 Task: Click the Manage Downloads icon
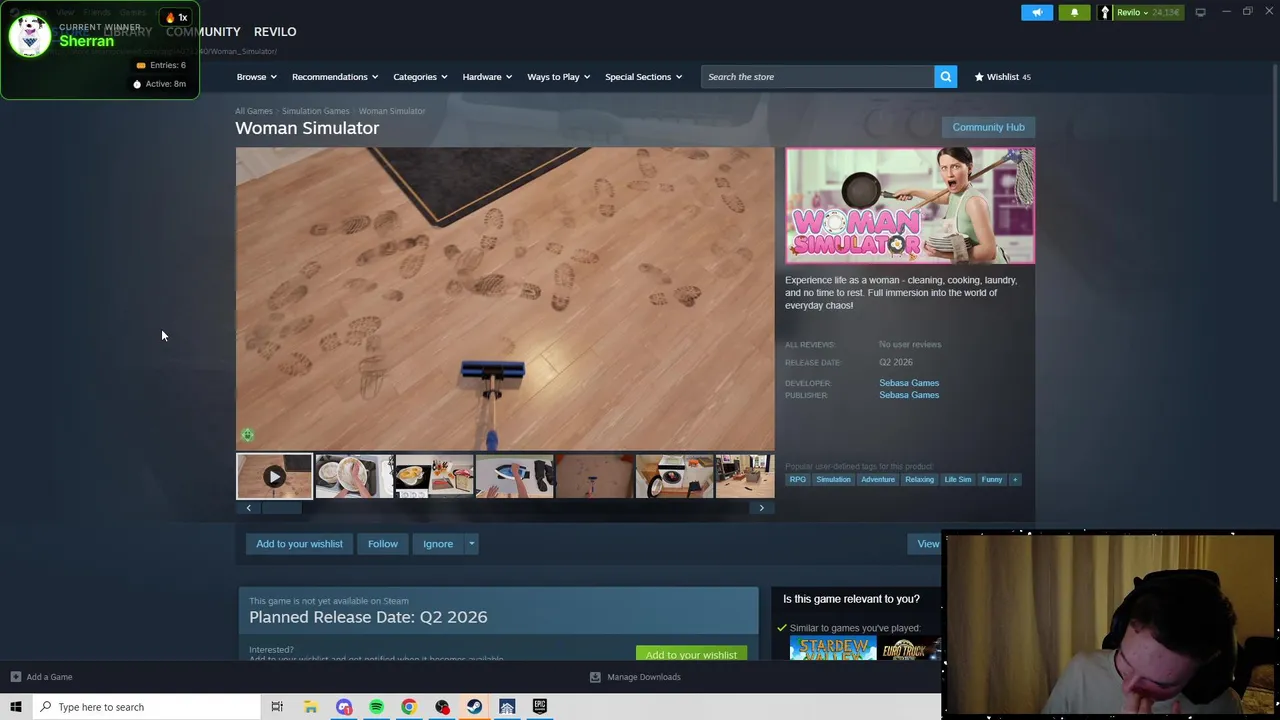[595, 677]
